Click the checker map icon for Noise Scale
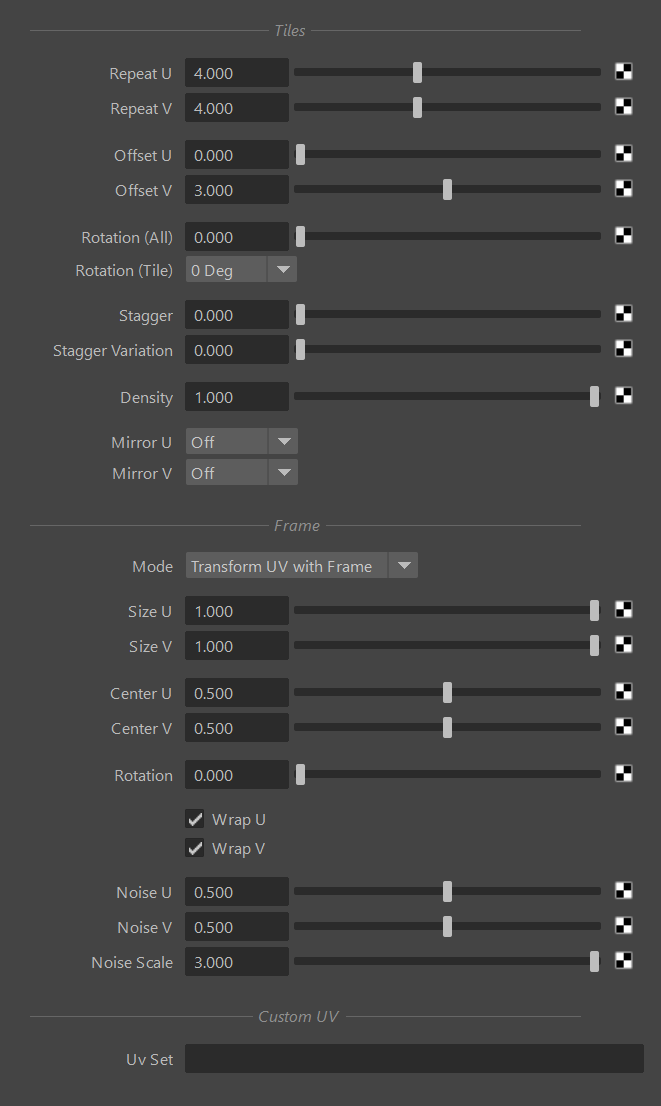661x1106 pixels. tap(623, 961)
